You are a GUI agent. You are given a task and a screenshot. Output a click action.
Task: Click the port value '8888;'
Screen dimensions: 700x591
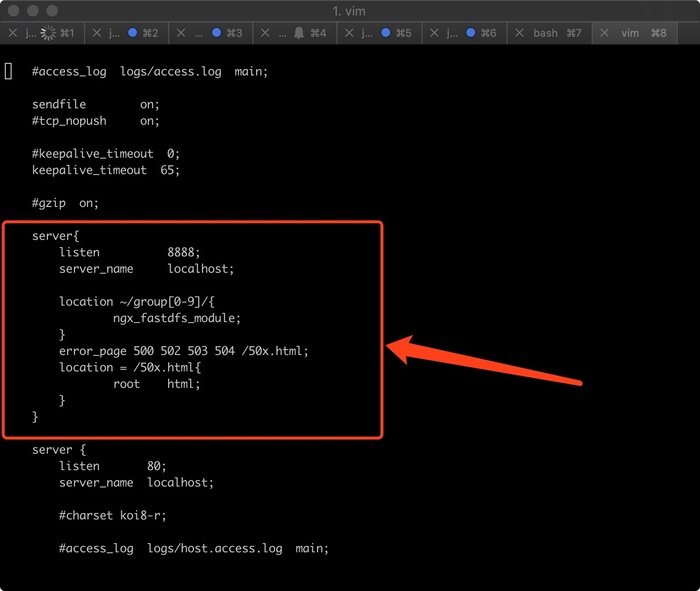click(x=184, y=253)
